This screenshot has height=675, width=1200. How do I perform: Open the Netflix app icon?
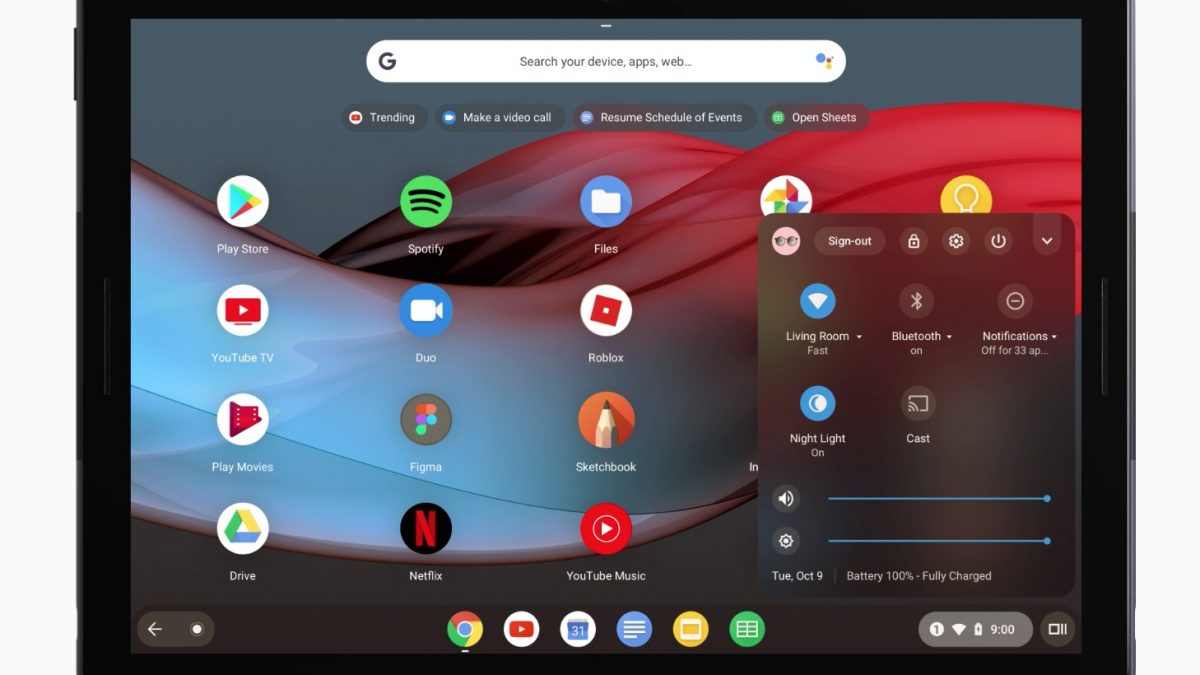tap(425, 529)
